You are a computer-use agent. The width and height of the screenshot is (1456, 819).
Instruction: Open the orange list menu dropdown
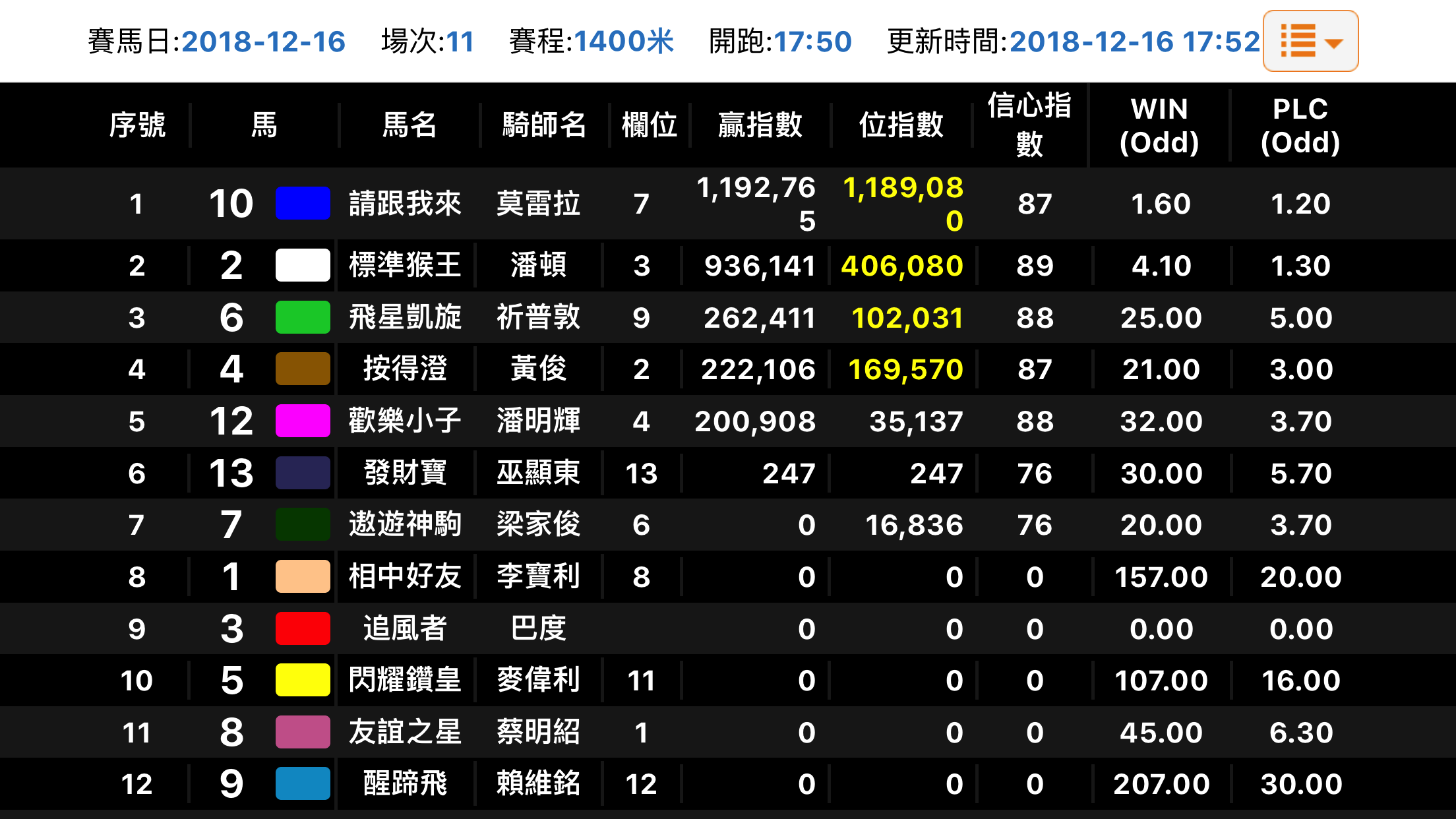[1310, 41]
